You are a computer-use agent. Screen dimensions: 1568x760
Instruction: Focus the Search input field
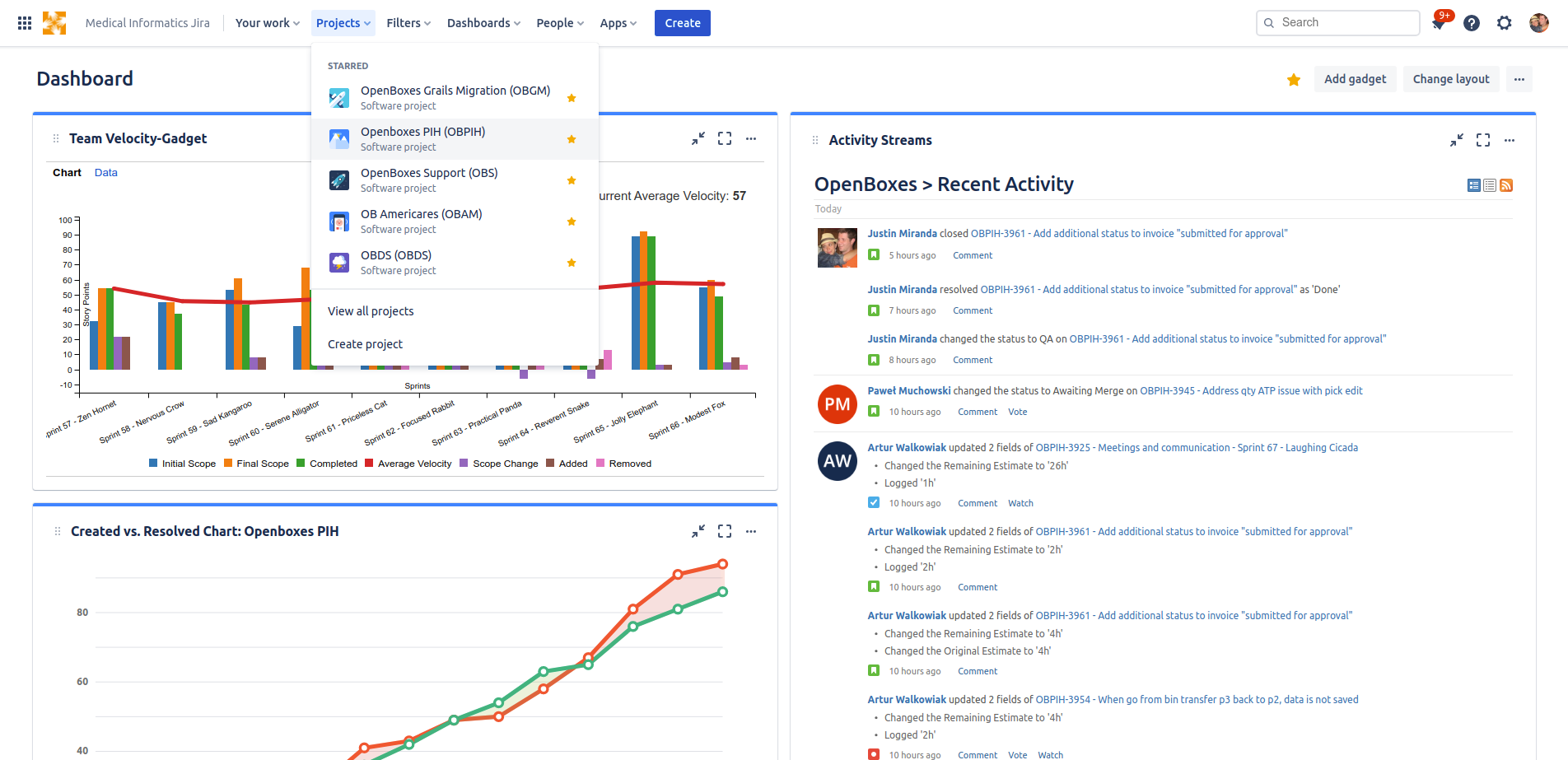click(x=1338, y=22)
